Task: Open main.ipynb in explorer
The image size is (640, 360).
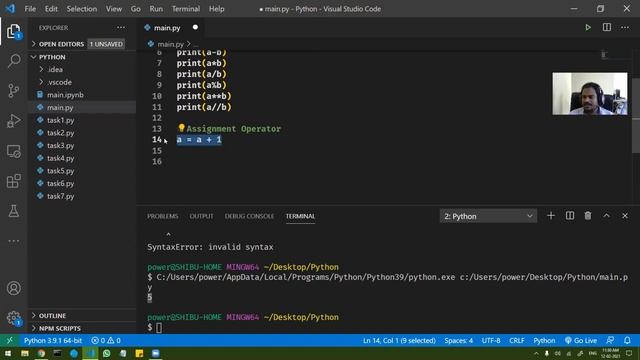Action: tap(65, 95)
